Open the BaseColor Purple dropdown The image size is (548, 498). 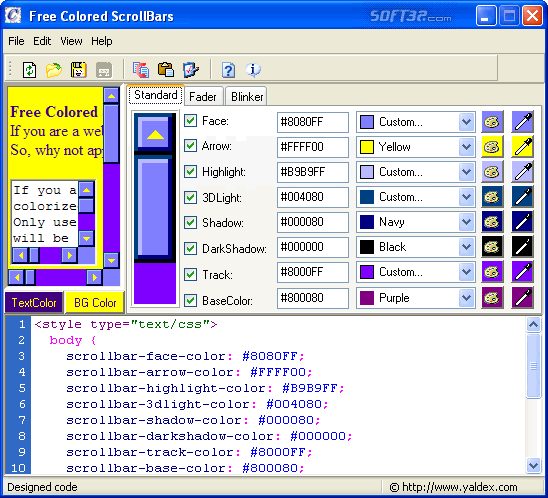pos(466,298)
